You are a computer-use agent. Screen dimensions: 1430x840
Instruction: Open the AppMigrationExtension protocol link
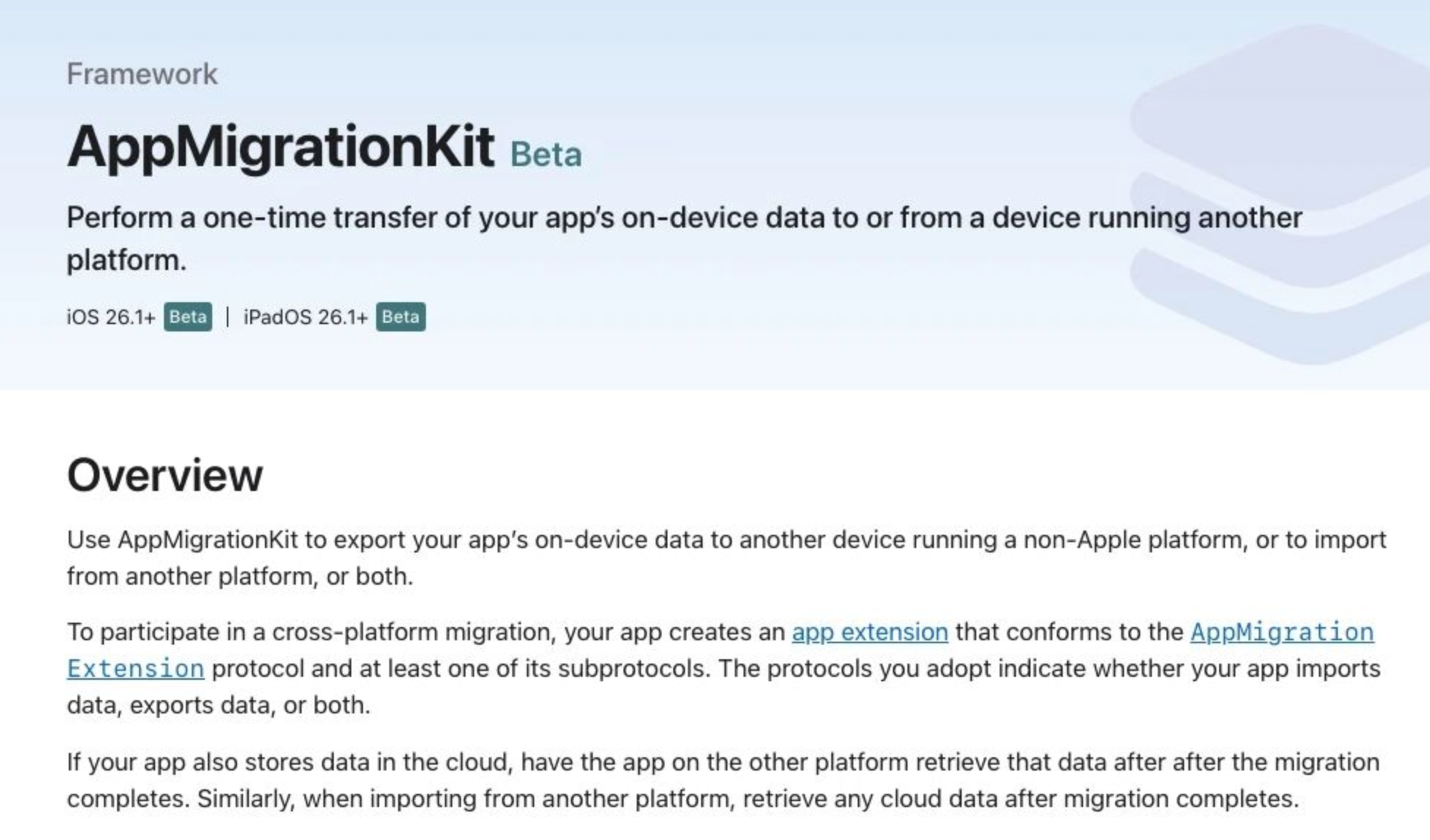[x=1281, y=631]
